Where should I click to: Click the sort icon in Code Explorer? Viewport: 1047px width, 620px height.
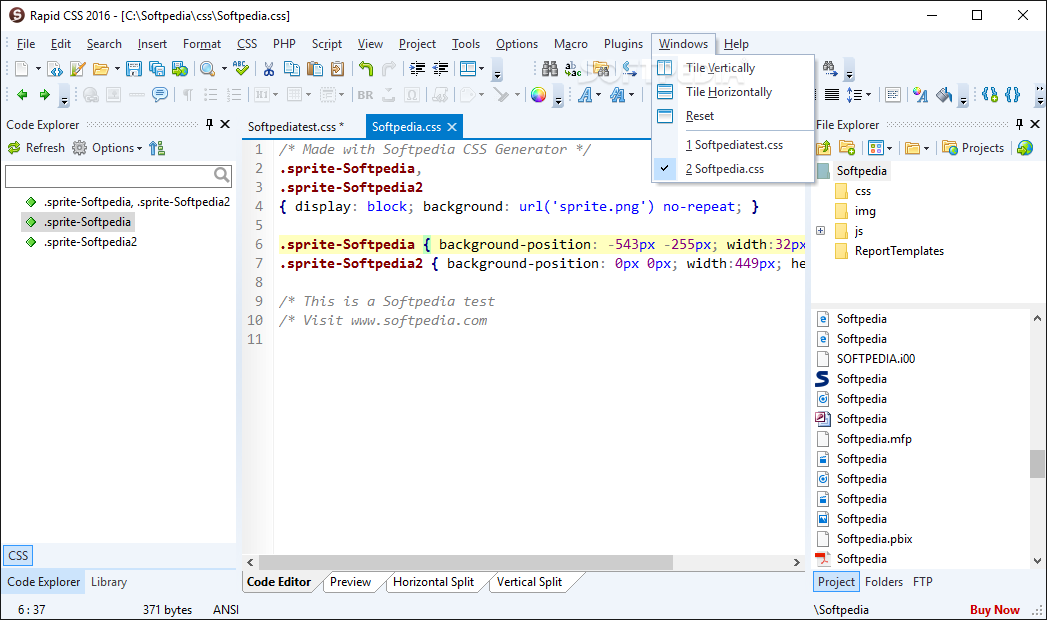point(157,147)
